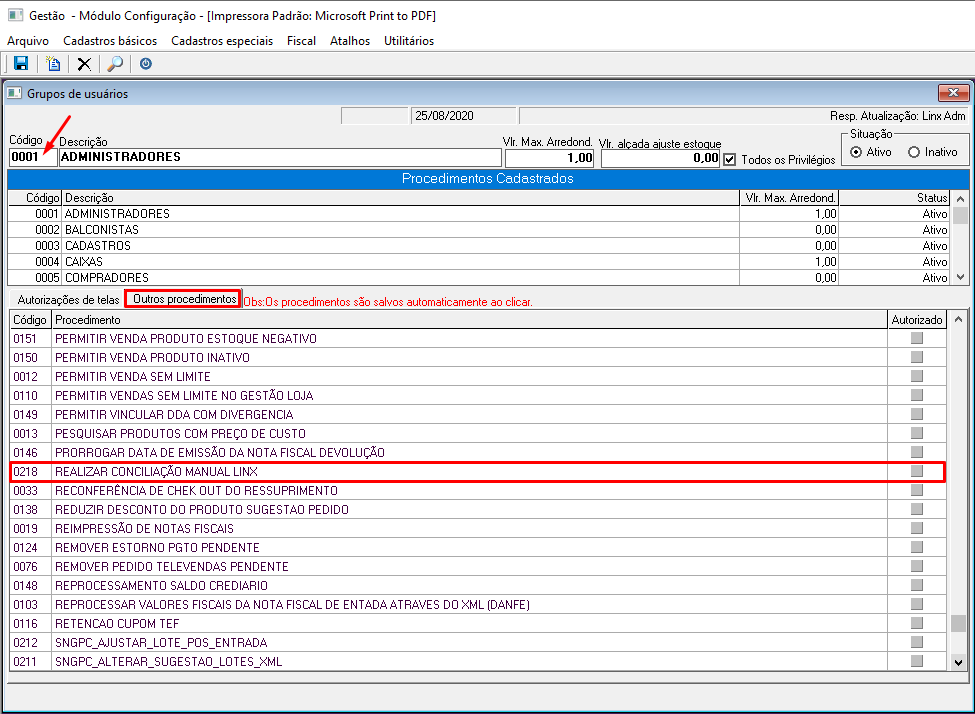Click the blue power exit toolbar icon
The height and width of the screenshot is (714, 975).
point(146,64)
